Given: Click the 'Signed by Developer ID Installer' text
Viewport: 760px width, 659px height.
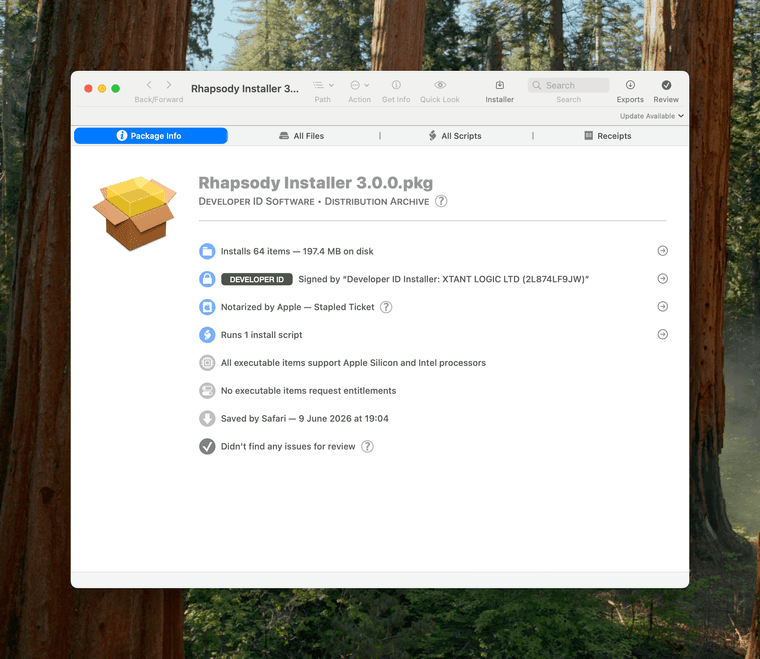Looking at the screenshot, I should click(443, 279).
